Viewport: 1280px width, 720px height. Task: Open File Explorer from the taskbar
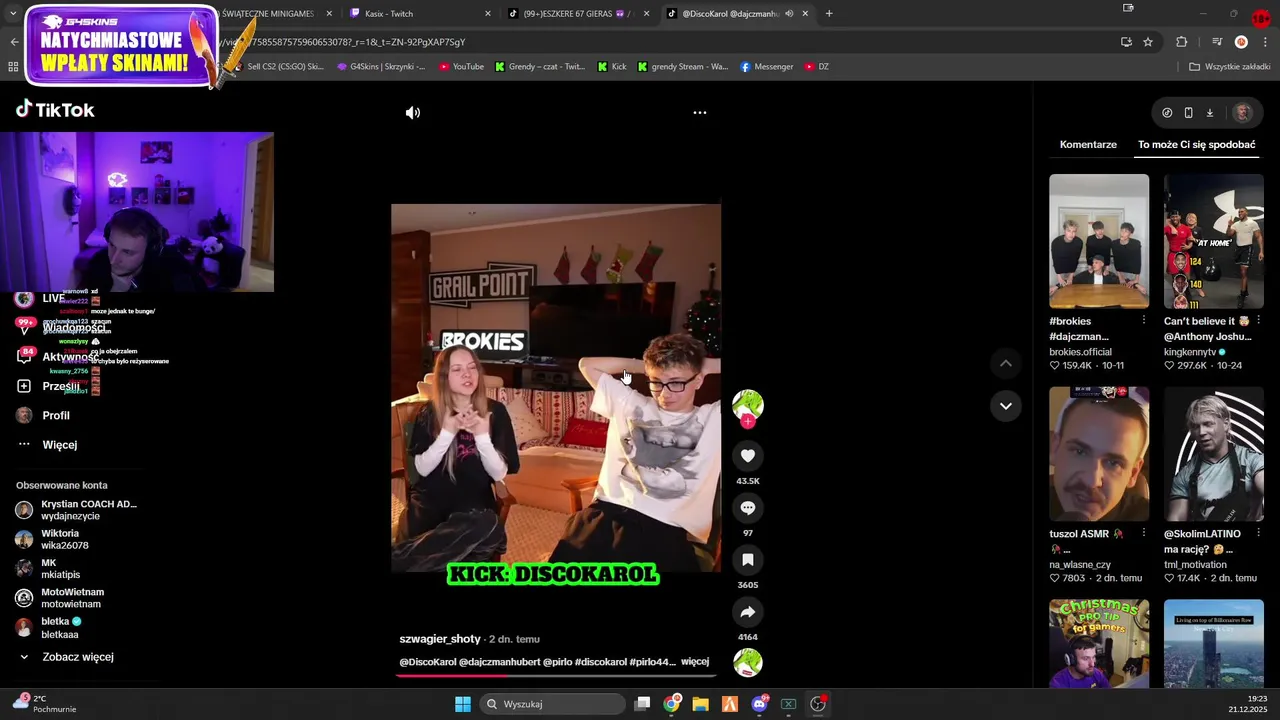700,704
